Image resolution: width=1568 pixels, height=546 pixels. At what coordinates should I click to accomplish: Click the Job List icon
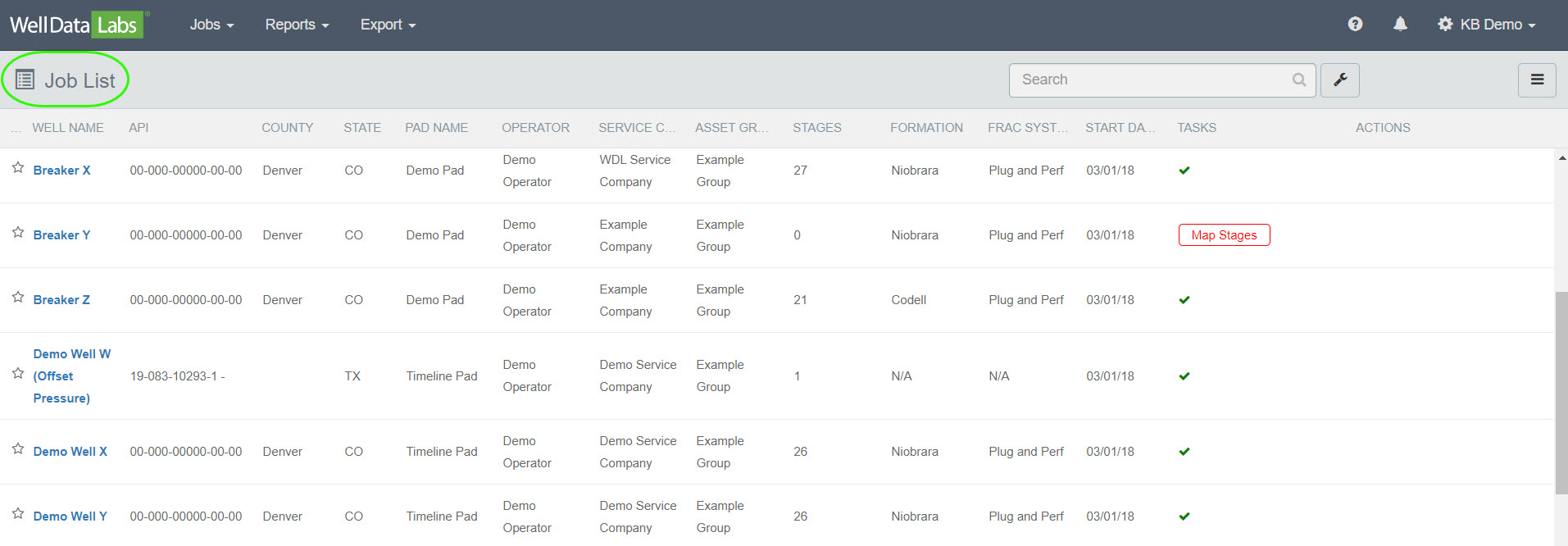(x=25, y=80)
